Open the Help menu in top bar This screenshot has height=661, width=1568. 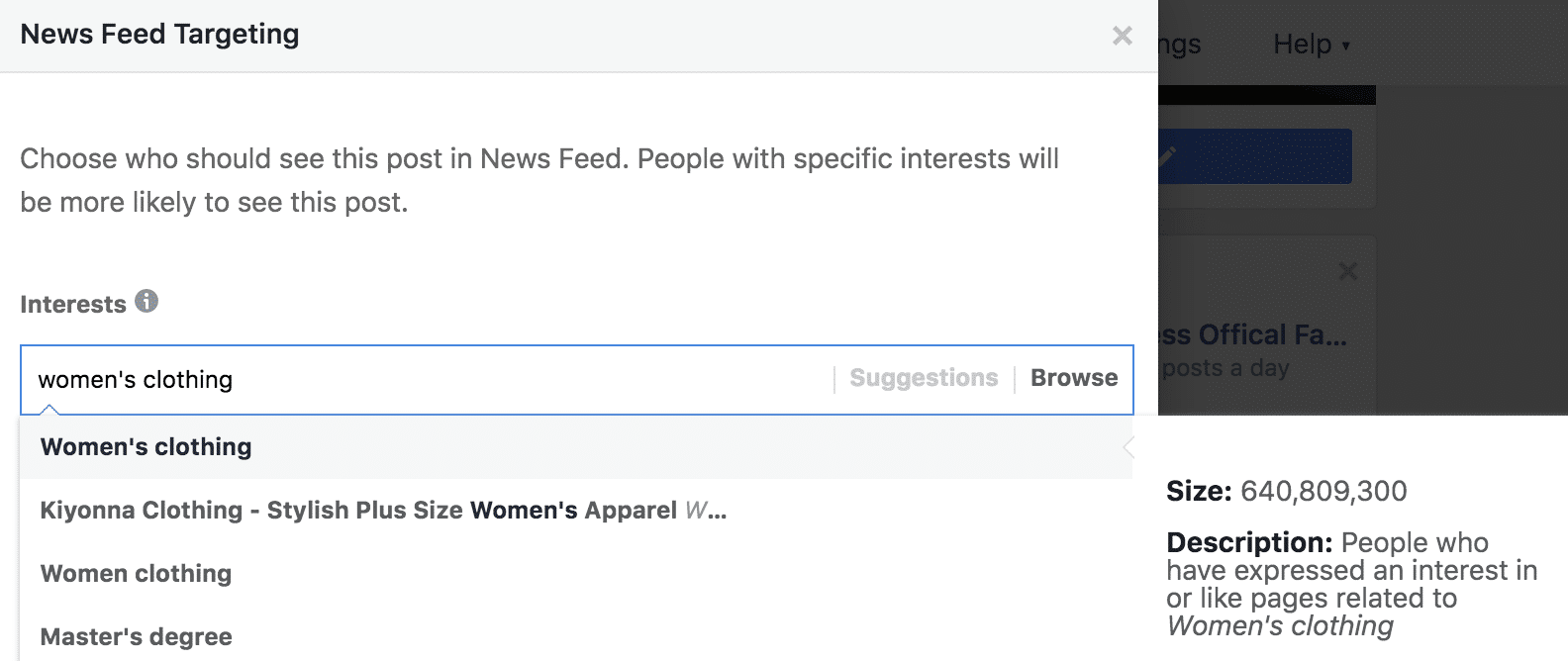(x=1303, y=45)
